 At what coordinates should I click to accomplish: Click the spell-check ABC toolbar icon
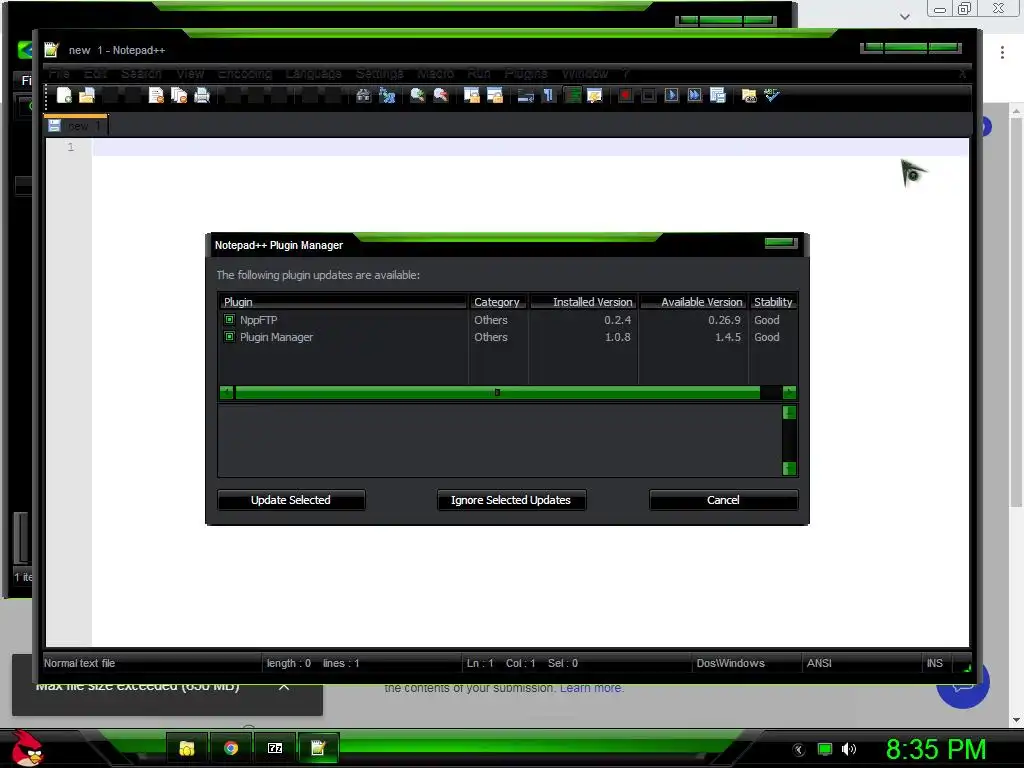click(772, 95)
